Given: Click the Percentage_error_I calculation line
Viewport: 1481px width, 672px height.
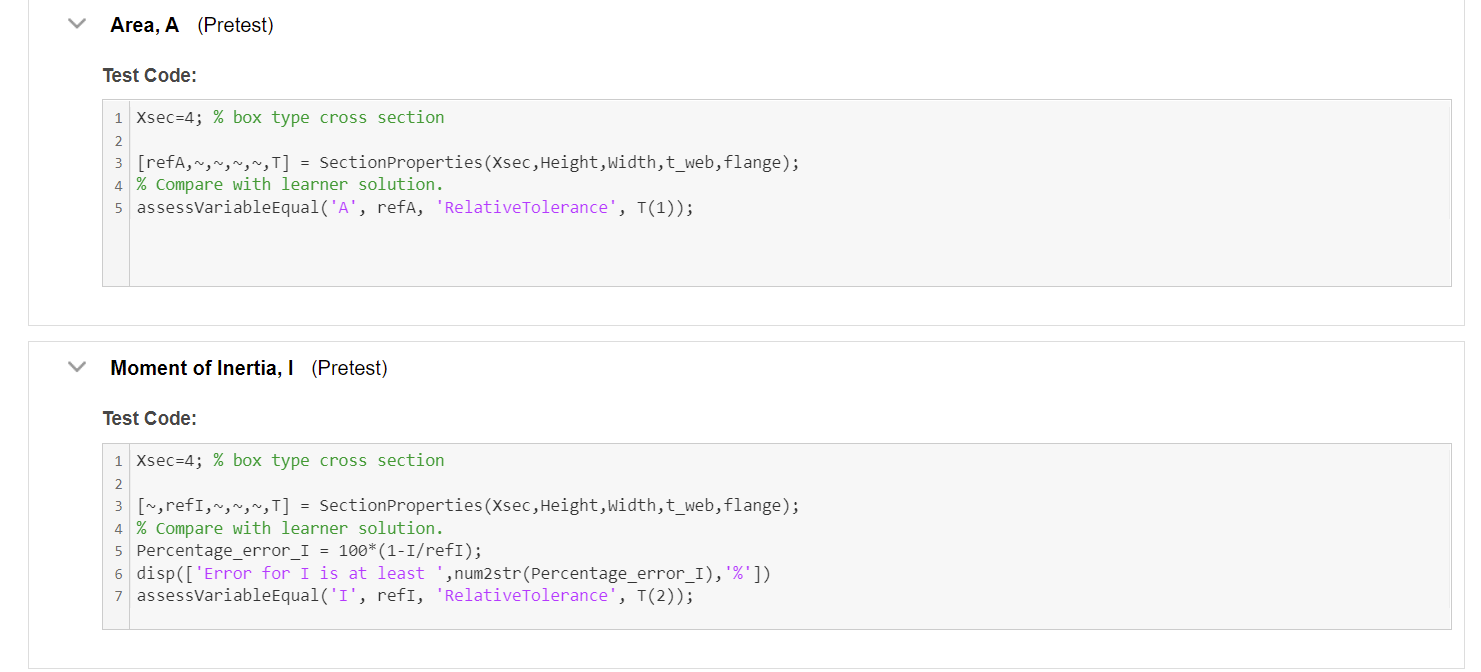Looking at the screenshot, I should [x=309, y=550].
